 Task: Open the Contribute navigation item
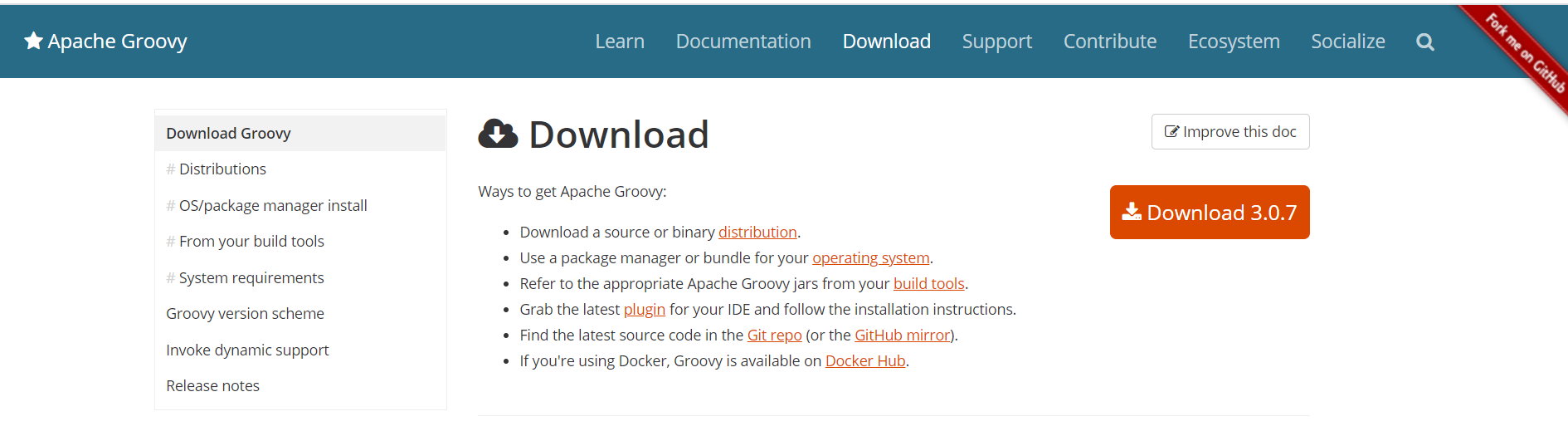pyautogui.click(x=1110, y=42)
